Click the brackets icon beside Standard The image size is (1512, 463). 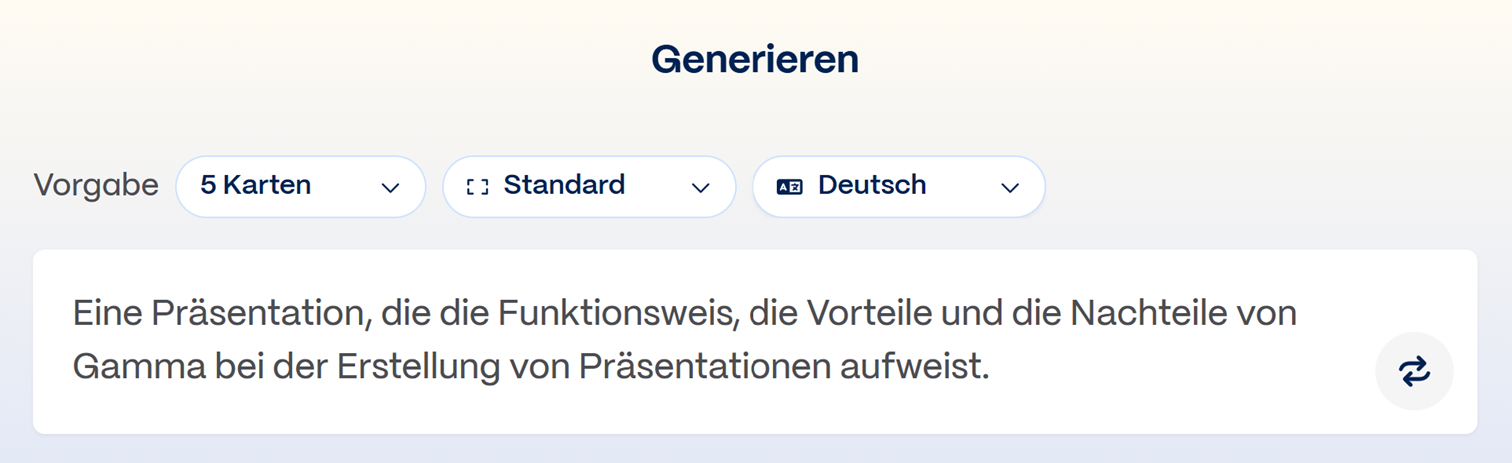point(478,187)
